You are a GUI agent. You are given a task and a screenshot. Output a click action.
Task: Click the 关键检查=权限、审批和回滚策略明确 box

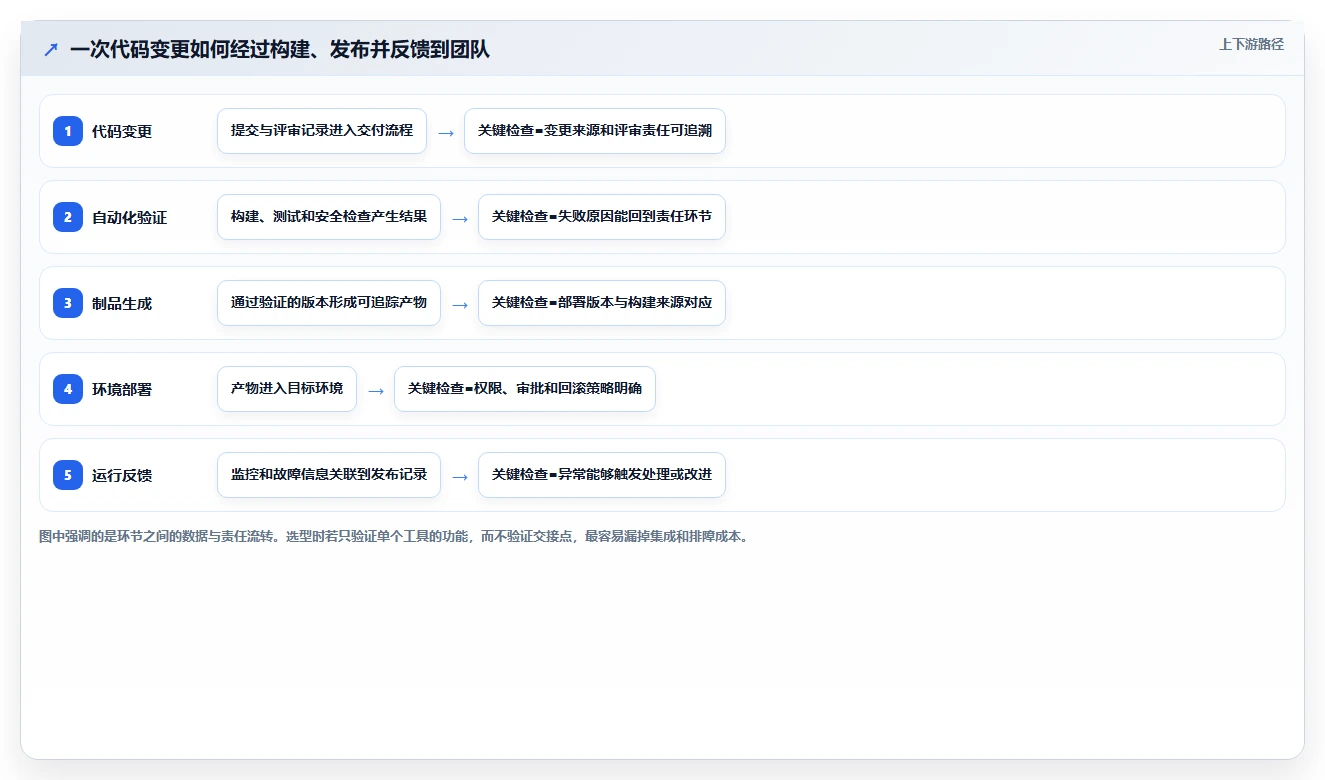(x=525, y=389)
